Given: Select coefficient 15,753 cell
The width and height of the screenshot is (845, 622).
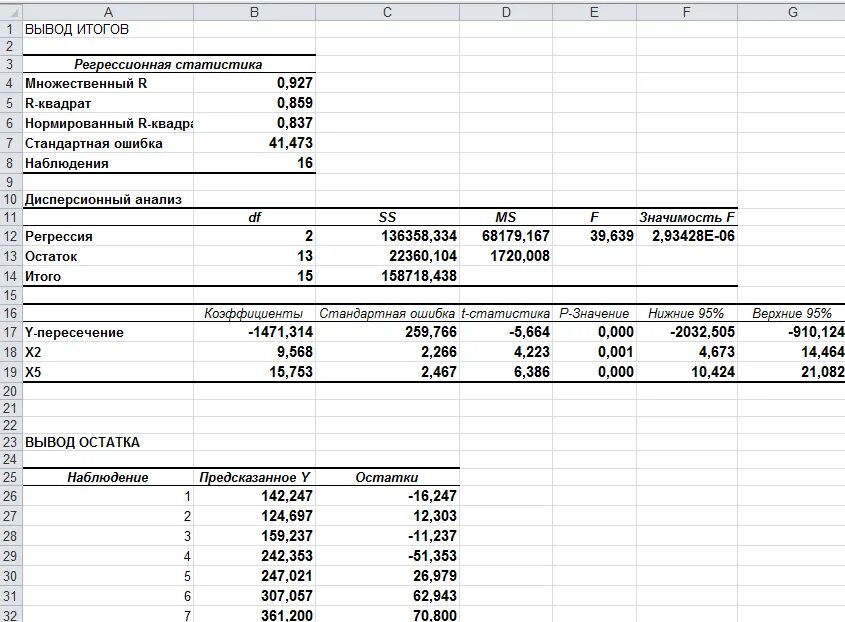Looking at the screenshot, I should pyautogui.click(x=254, y=372).
